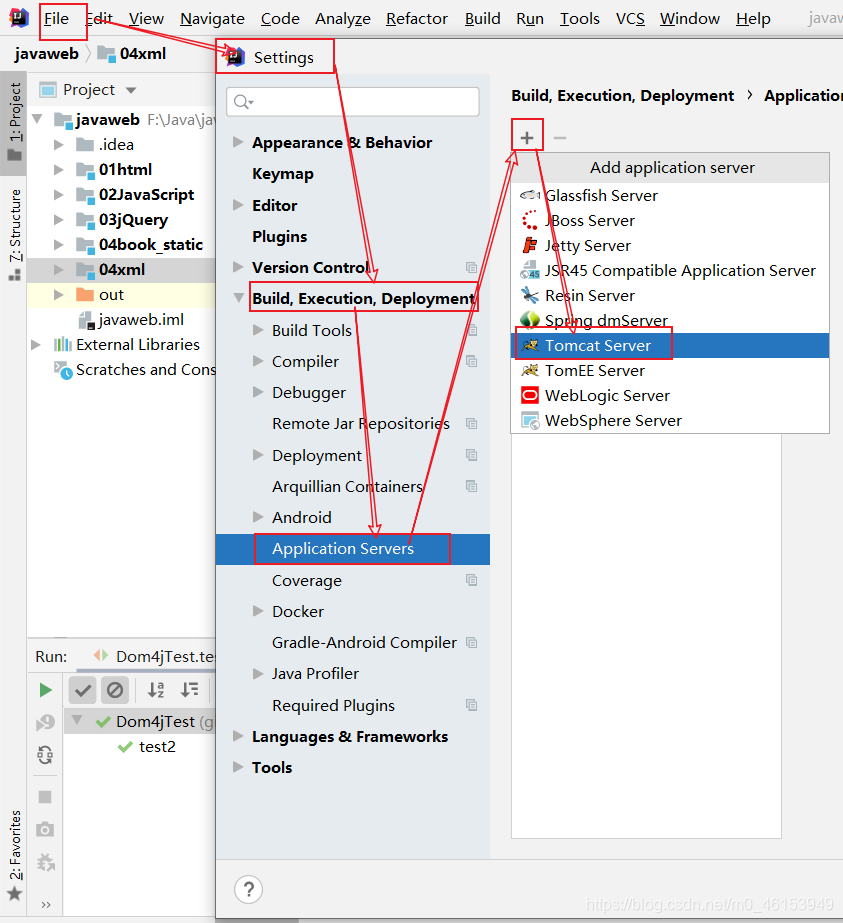Click the add application server plus button
The width and height of the screenshot is (843, 923).
[527, 138]
